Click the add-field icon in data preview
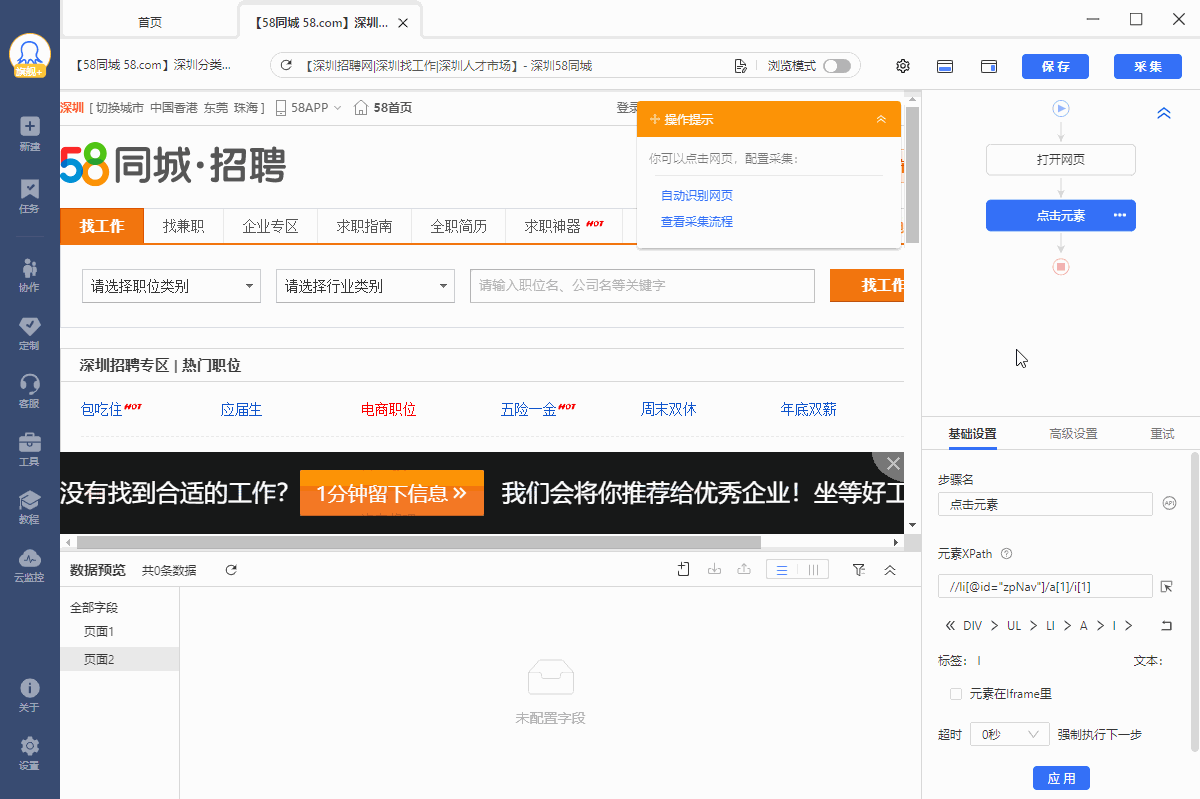 (684, 569)
